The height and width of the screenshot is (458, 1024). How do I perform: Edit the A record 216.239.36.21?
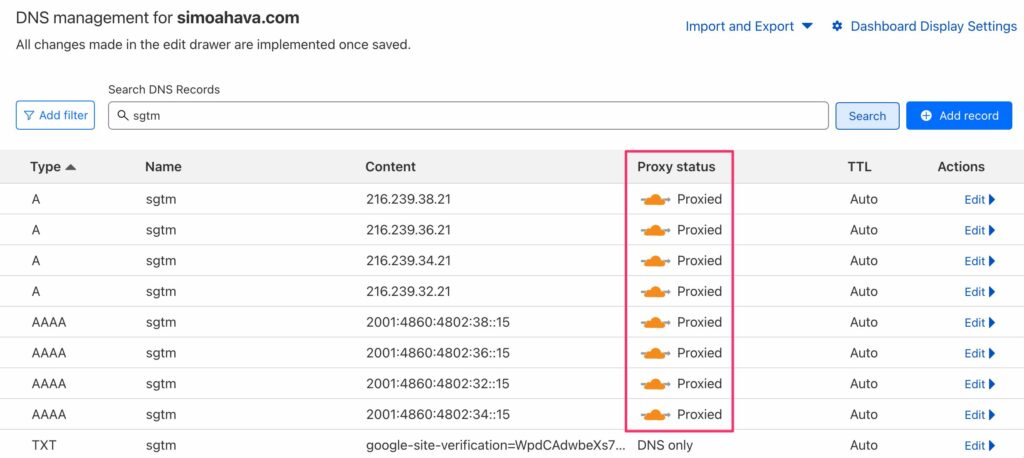tap(980, 231)
